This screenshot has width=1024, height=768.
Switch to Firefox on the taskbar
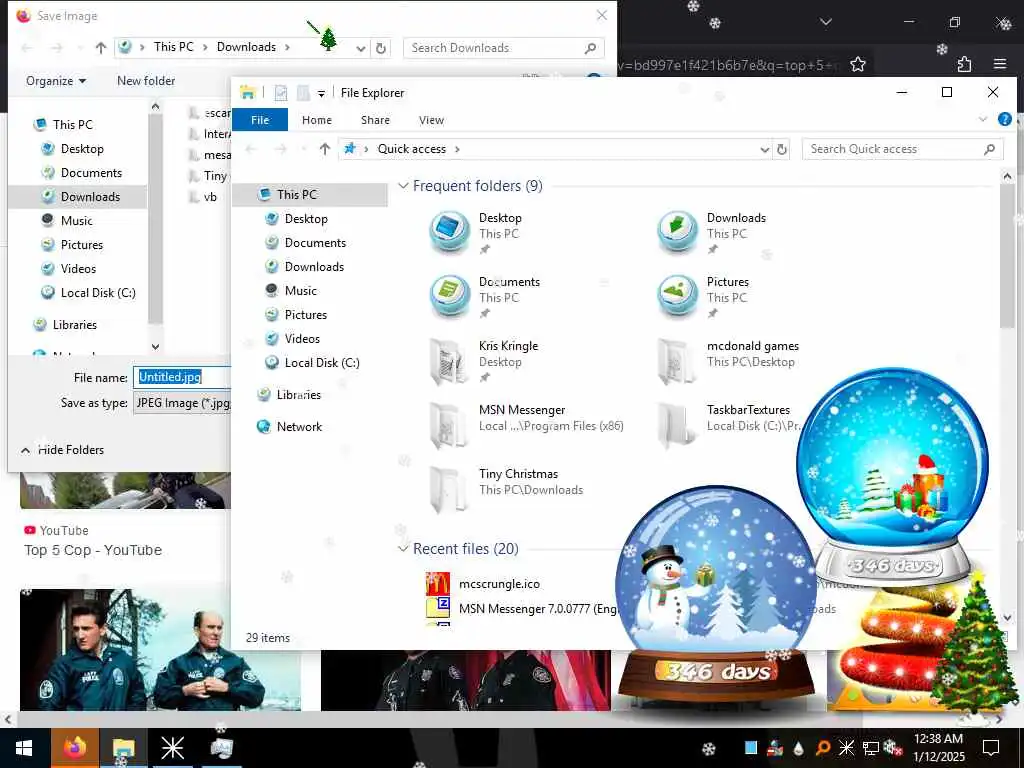click(x=74, y=748)
